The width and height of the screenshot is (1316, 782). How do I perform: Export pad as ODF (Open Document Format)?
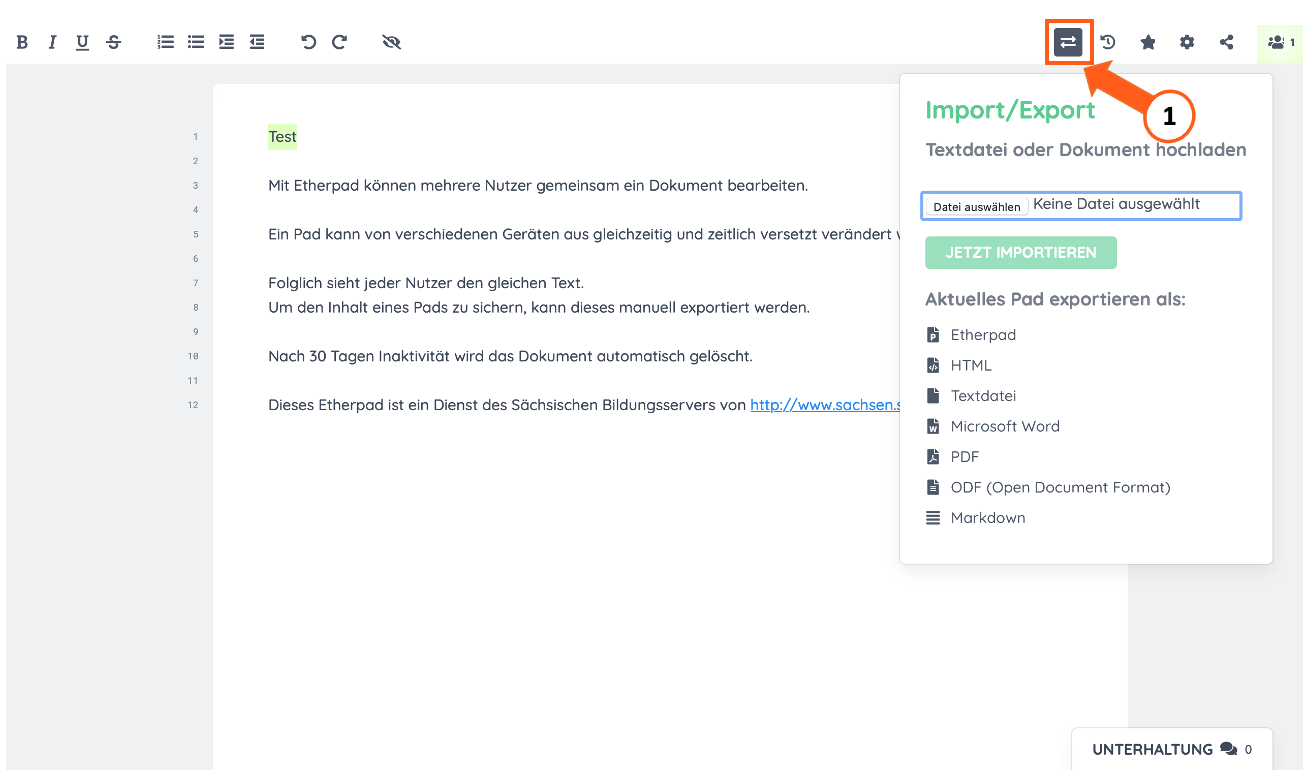[x=1048, y=487]
